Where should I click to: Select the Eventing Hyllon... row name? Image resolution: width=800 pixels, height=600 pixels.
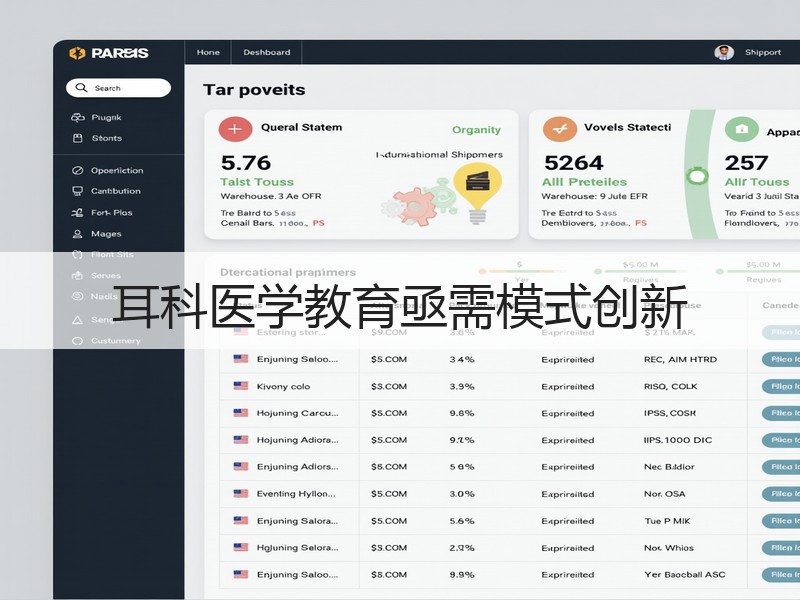[296, 494]
